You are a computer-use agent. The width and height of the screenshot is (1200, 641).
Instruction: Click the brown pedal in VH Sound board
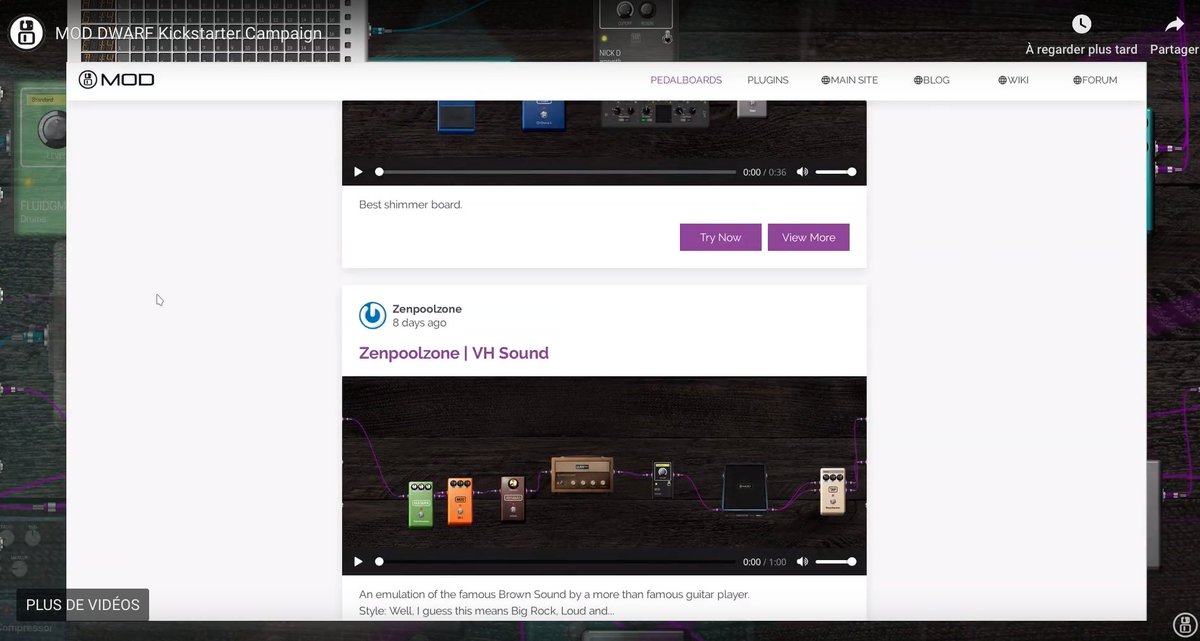[x=513, y=498]
